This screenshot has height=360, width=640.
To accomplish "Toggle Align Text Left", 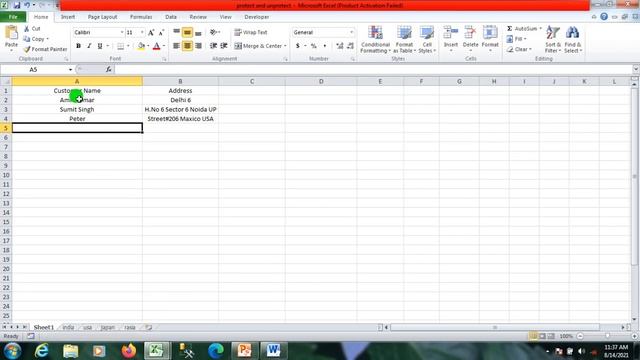I will 176,46.
